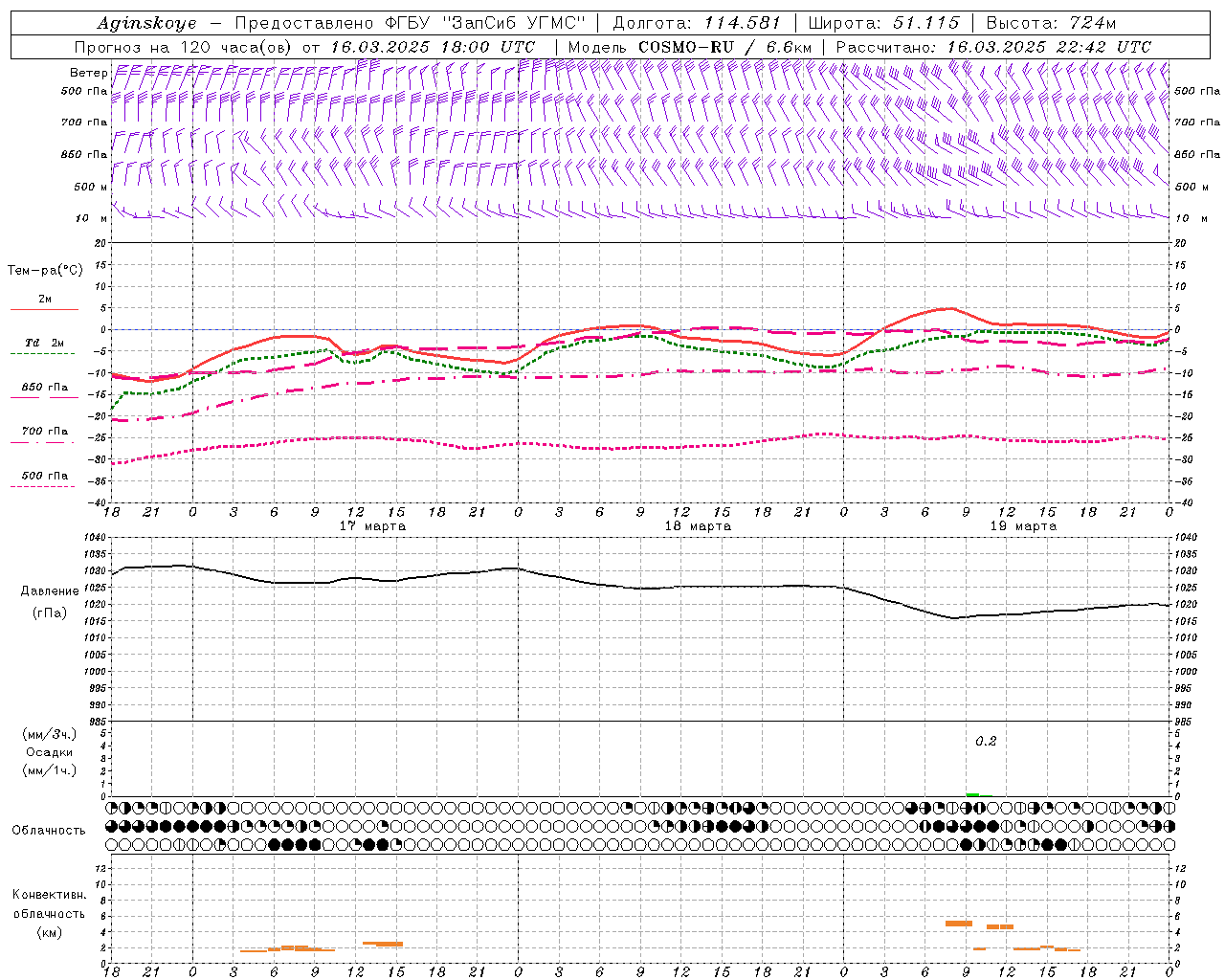Select the 850 гПа temperature legend entry
The height and width of the screenshot is (980, 1225).
(x=44, y=388)
